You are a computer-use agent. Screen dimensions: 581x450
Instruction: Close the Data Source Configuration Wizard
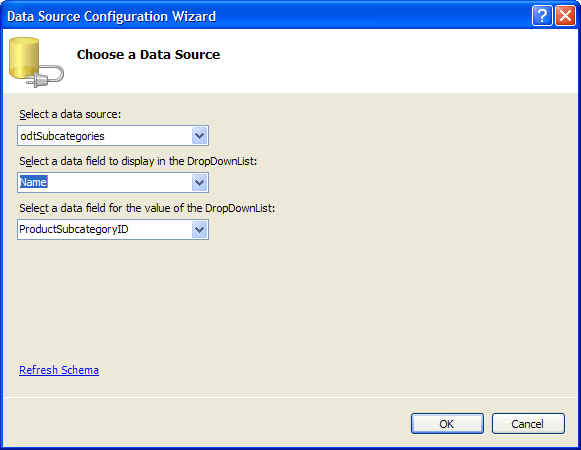click(x=565, y=16)
